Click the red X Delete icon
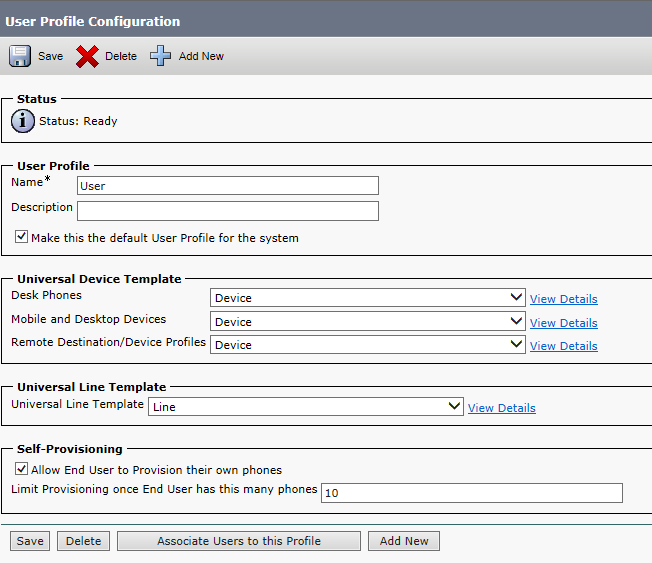The width and height of the screenshot is (652, 563). click(87, 56)
